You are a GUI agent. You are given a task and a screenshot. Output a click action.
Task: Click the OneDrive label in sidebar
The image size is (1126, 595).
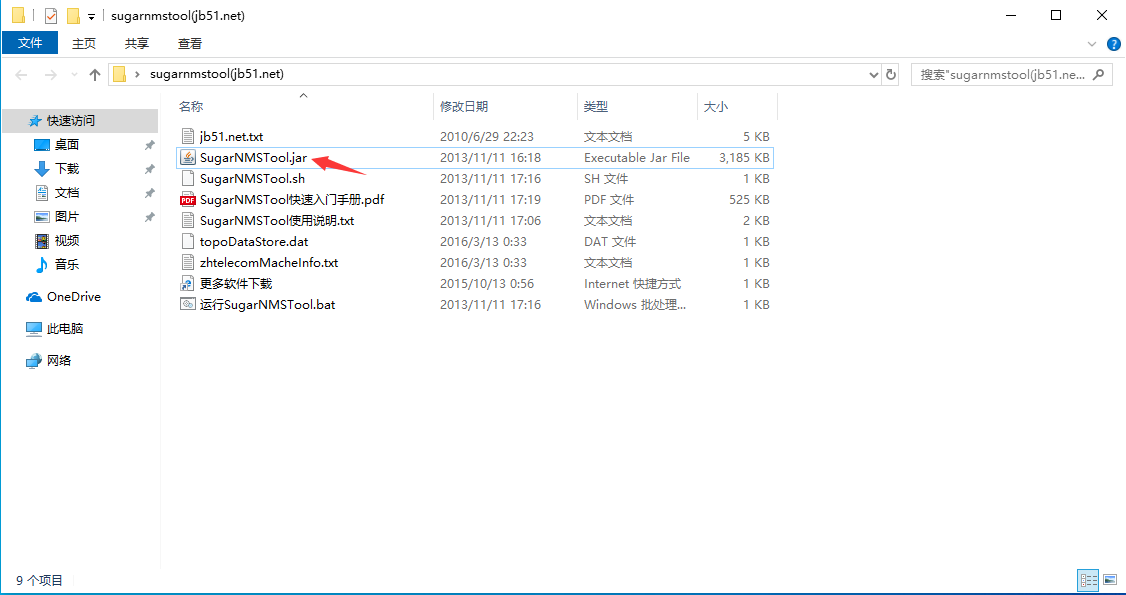(74, 296)
